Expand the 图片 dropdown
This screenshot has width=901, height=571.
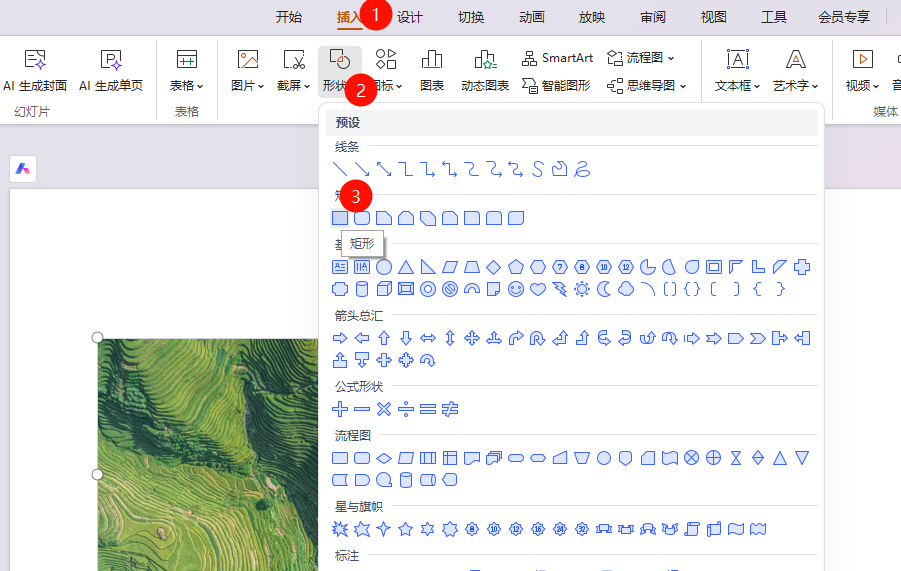(248, 71)
